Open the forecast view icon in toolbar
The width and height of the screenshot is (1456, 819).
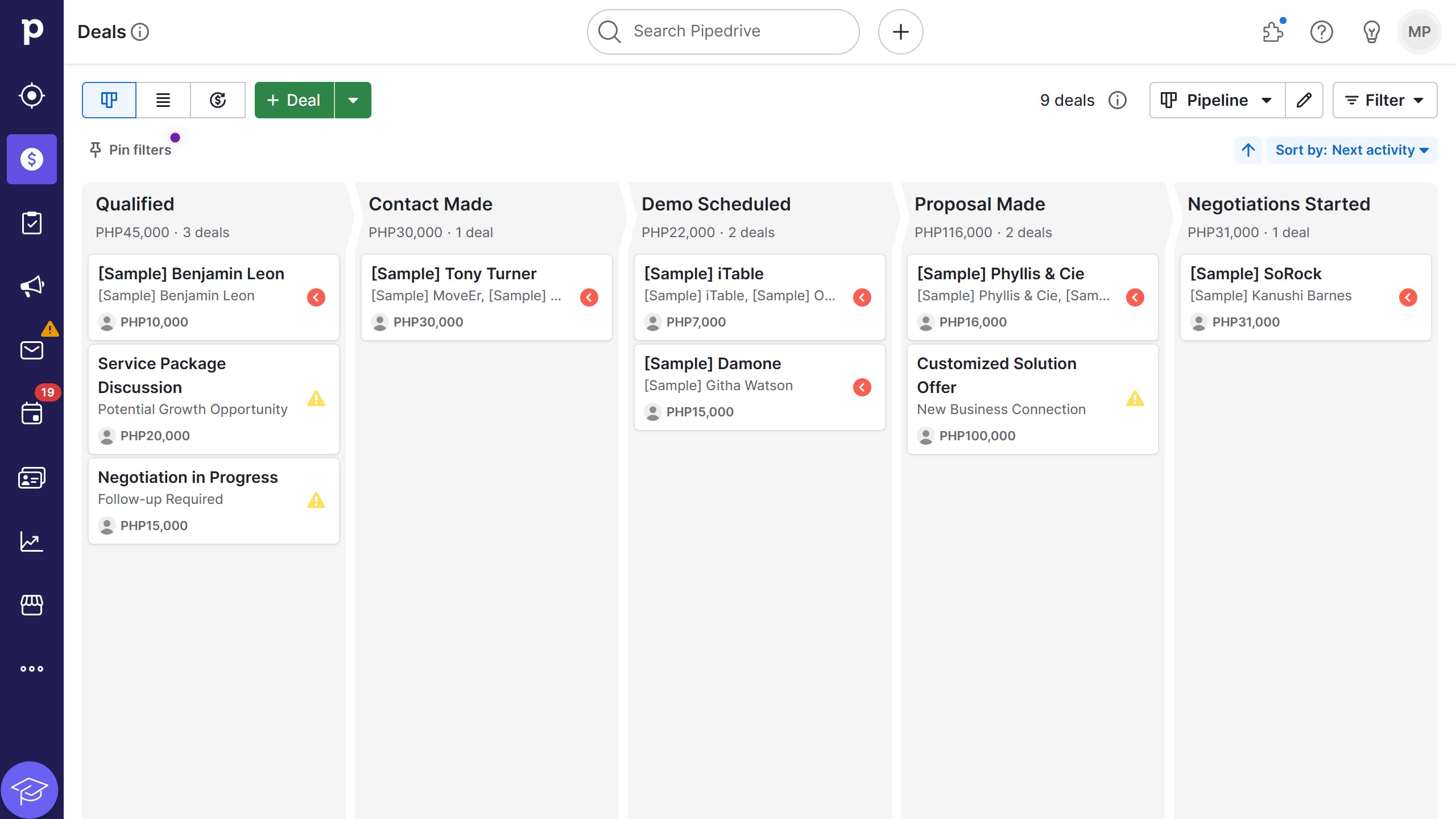click(x=218, y=100)
